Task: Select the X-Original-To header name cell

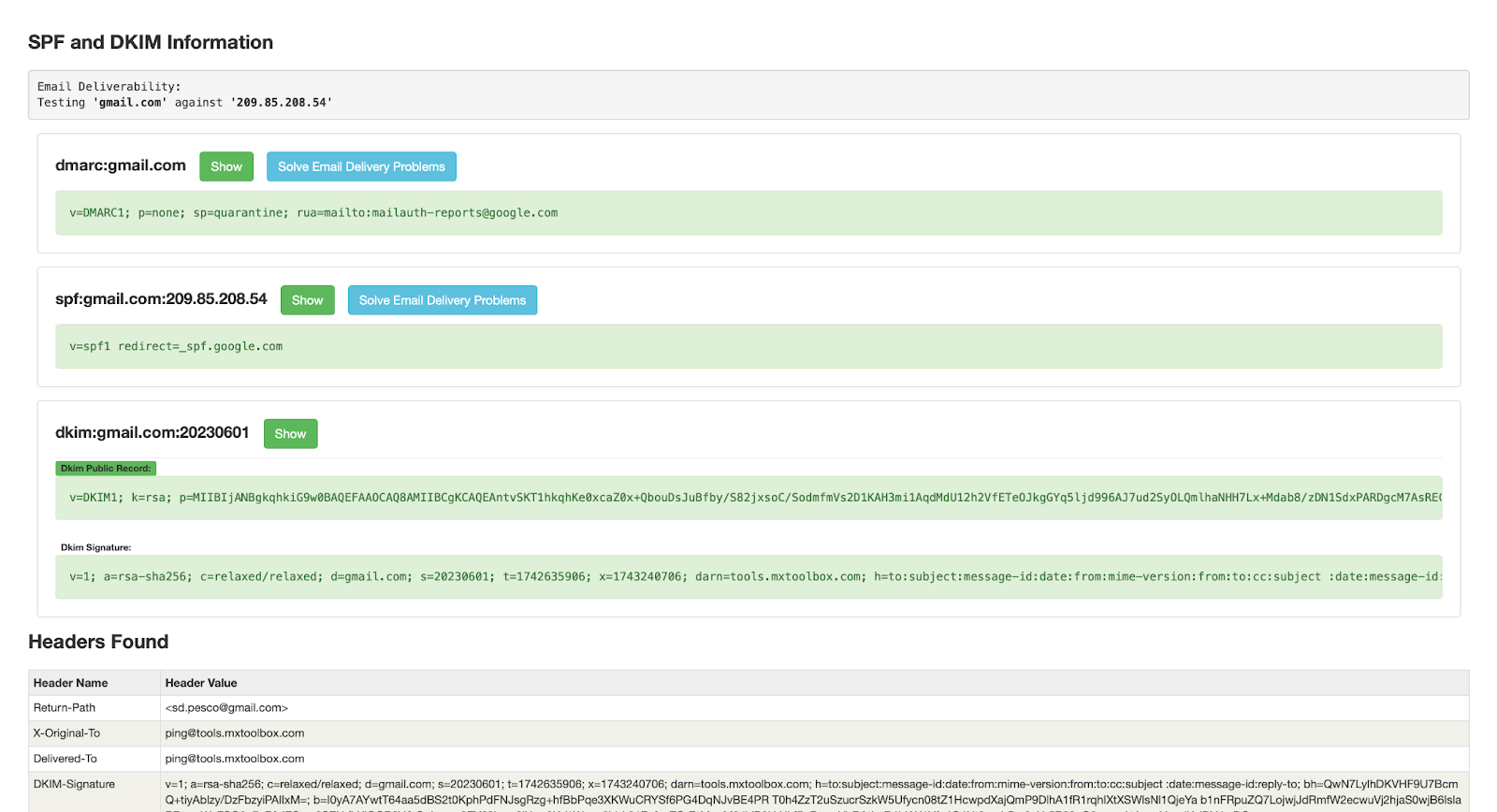Action: point(66,733)
